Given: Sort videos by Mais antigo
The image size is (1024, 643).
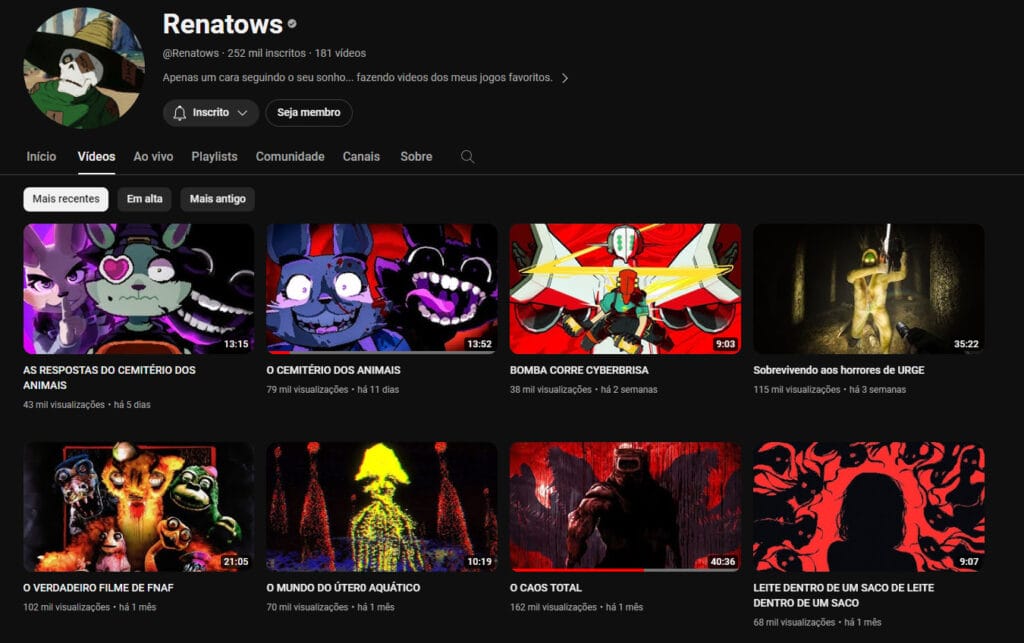Looking at the screenshot, I should point(217,199).
